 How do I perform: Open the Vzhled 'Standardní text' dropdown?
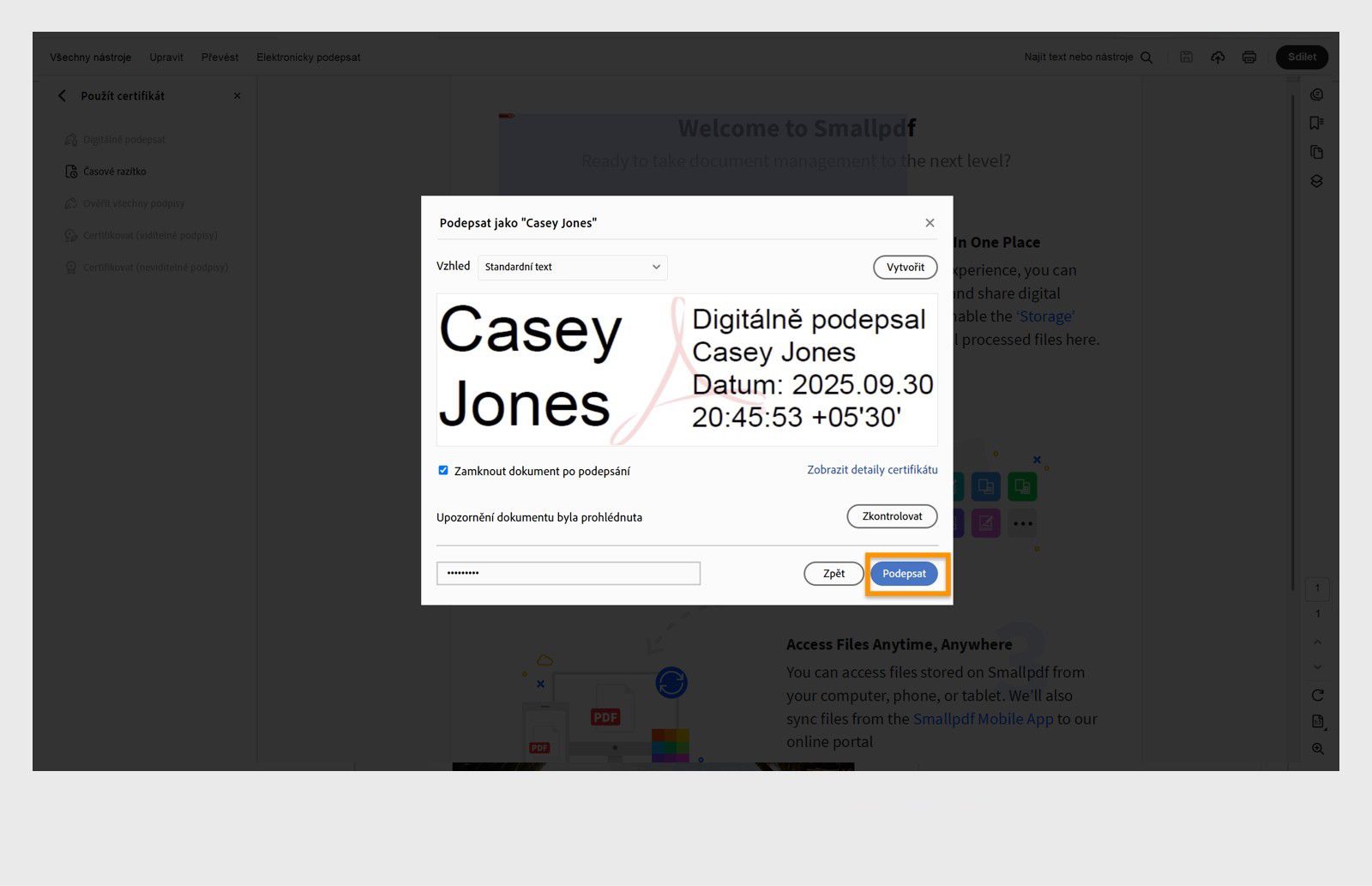[x=572, y=267]
